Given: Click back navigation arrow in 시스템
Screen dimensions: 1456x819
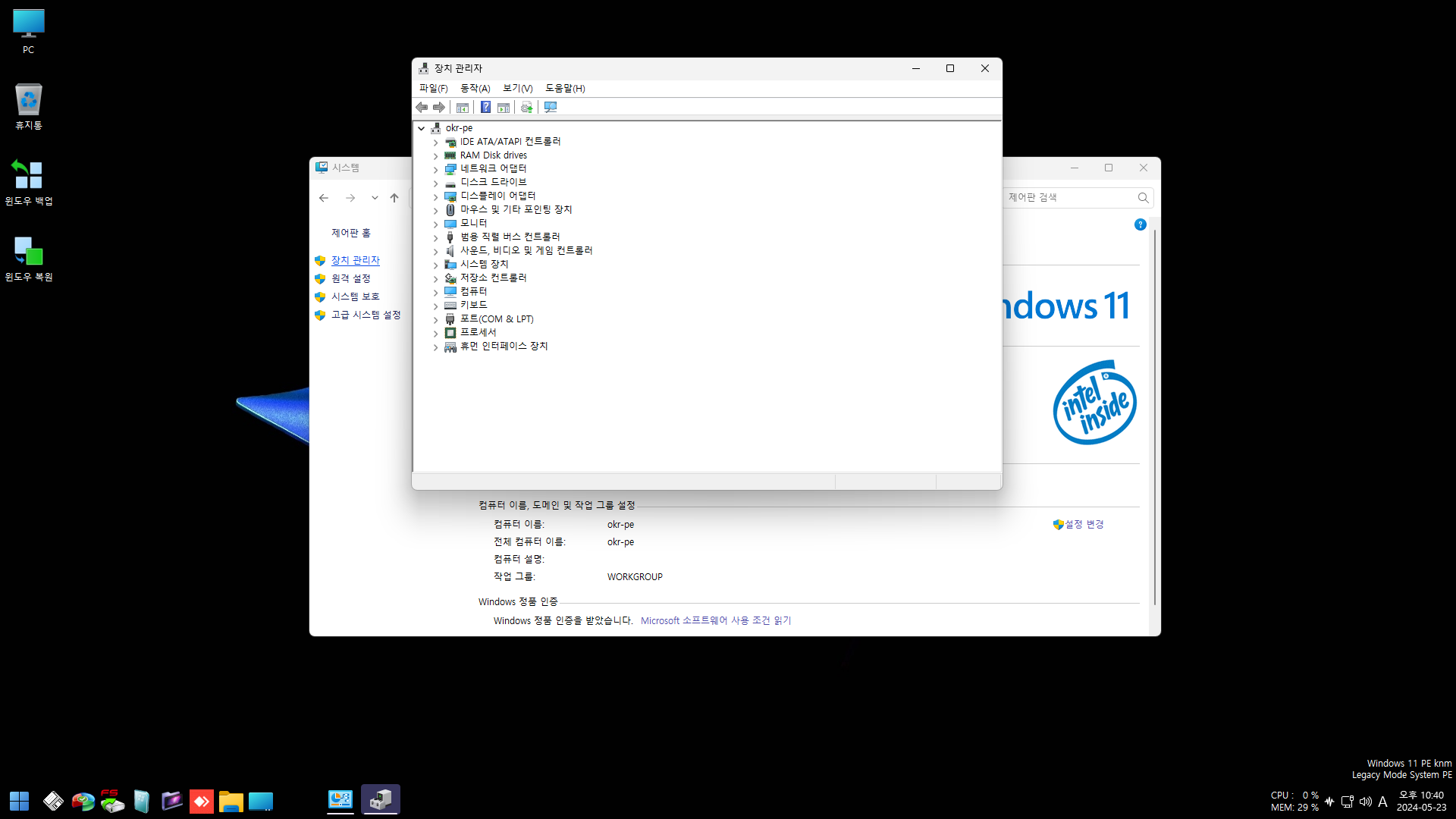Looking at the screenshot, I should pos(323,197).
